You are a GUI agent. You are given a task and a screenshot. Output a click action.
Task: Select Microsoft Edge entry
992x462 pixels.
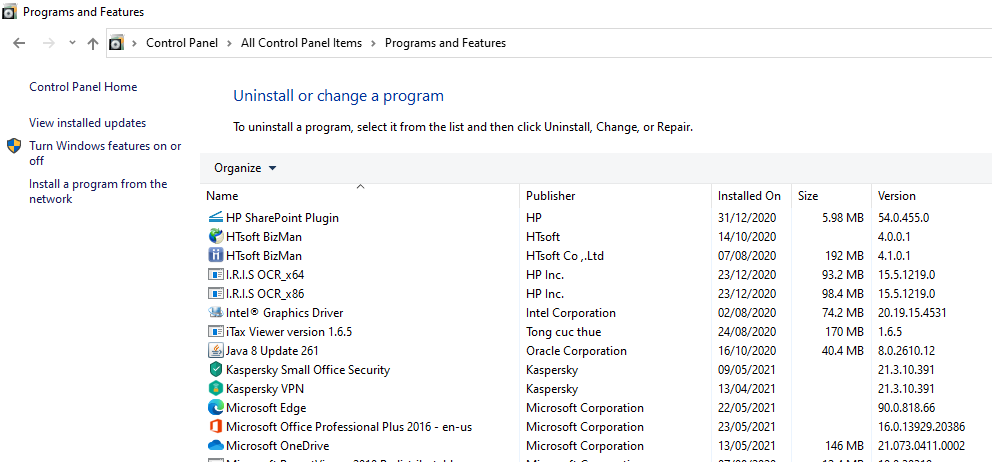266,408
